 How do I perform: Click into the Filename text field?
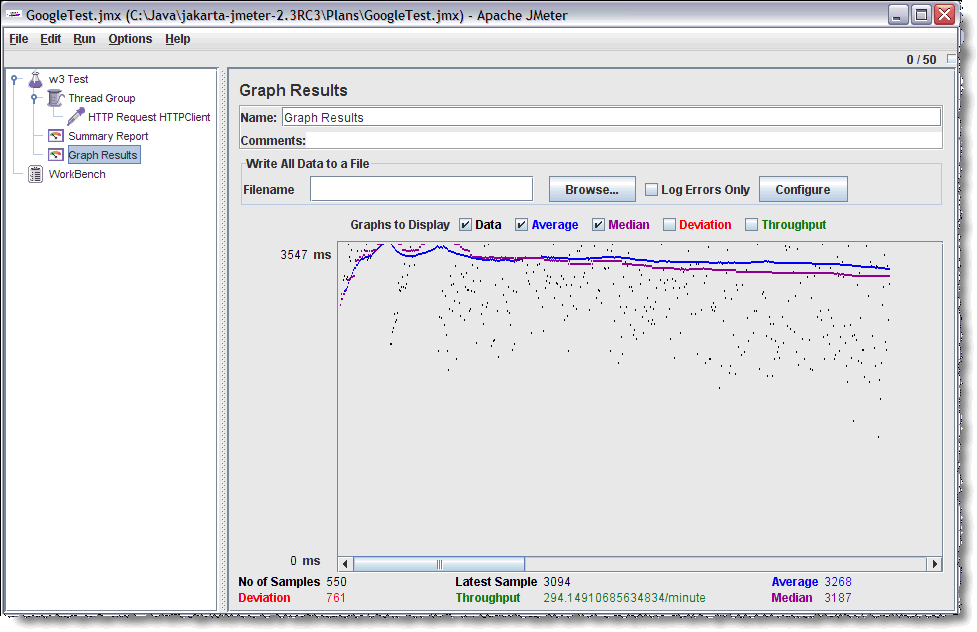(x=421, y=189)
